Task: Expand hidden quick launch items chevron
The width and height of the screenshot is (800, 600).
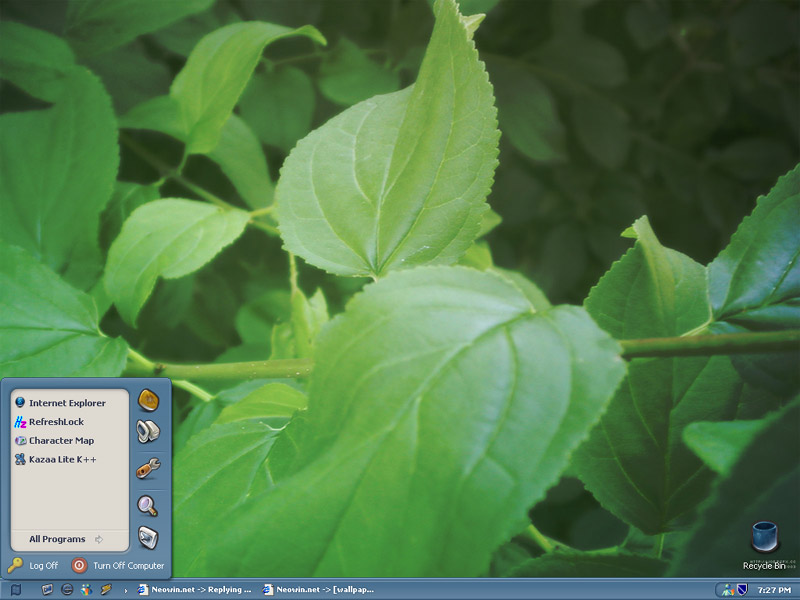Action: (126, 590)
